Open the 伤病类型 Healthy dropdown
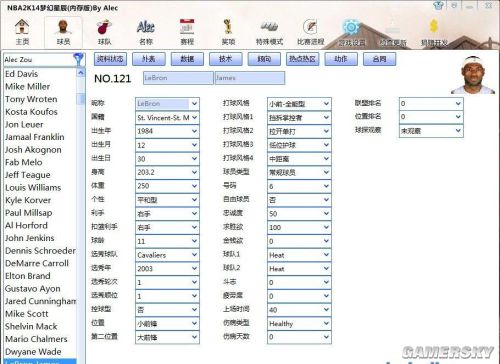The height and width of the screenshot is (364, 500). pos(299,323)
